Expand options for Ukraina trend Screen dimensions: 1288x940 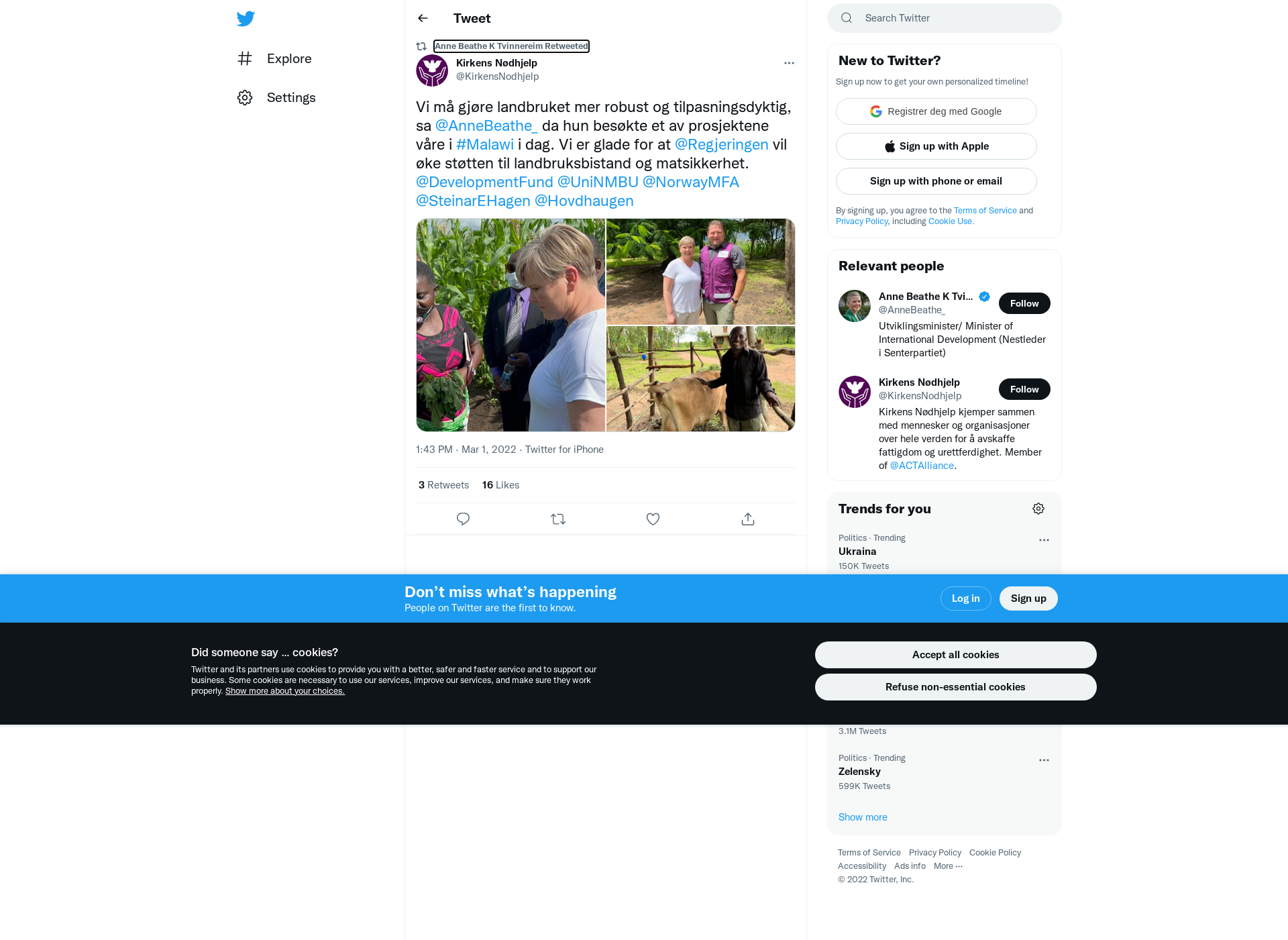point(1044,540)
